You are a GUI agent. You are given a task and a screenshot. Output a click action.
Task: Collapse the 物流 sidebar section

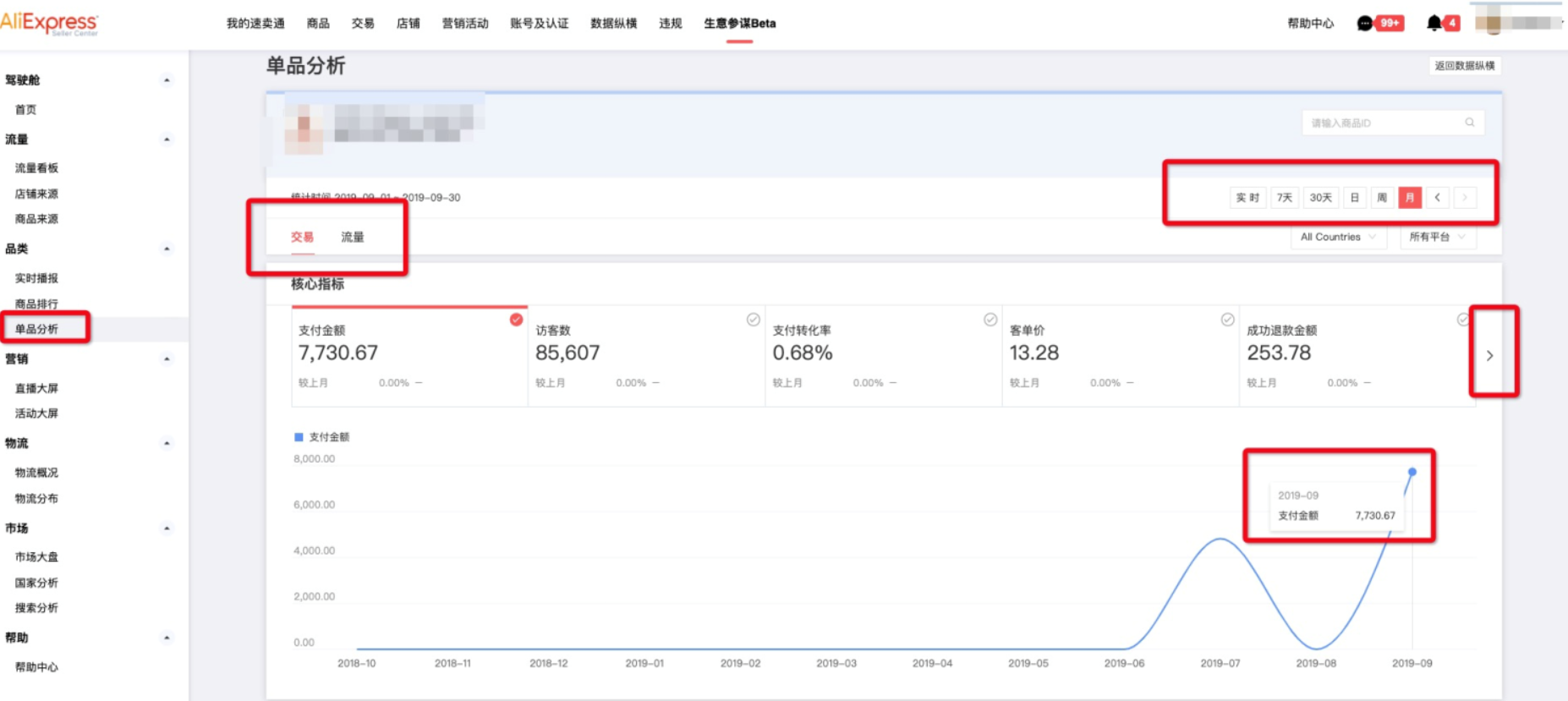tap(167, 443)
